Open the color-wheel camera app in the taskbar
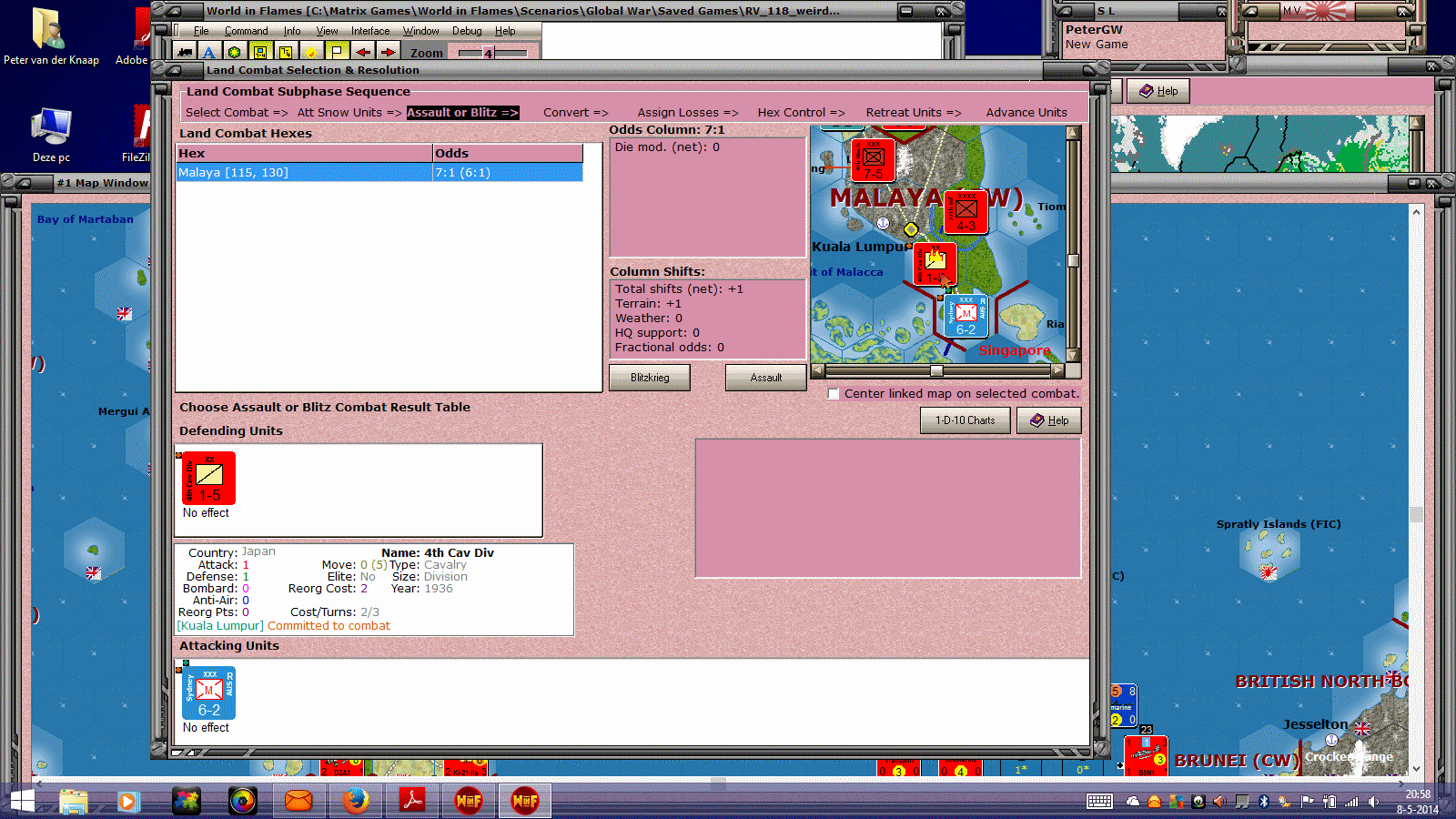Viewport: 1456px width, 819px height. (x=242, y=801)
